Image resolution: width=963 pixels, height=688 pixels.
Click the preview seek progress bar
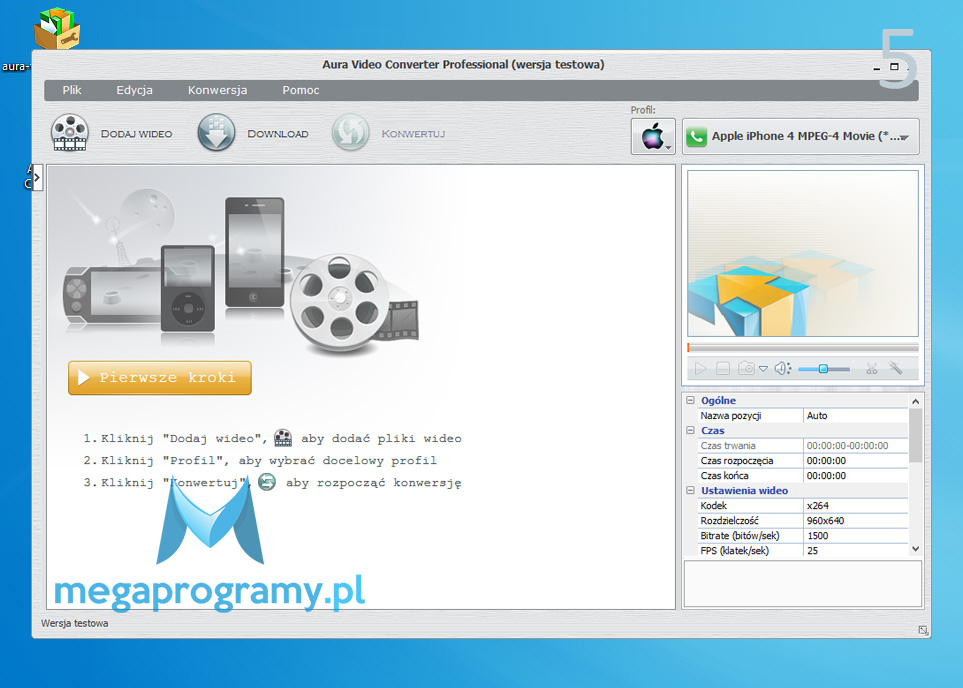tap(803, 348)
